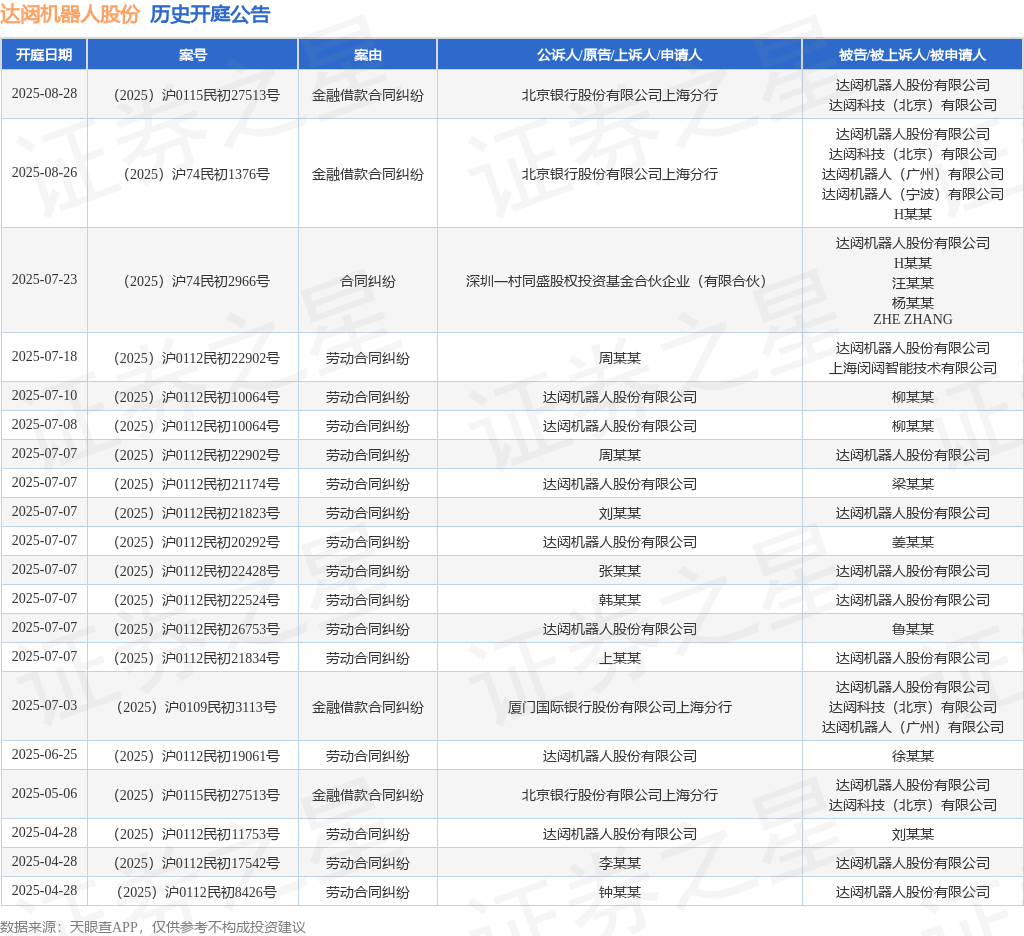Click the 劳动合同纠纷 cell in the 19061号 row
The width and height of the screenshot is (1024, 936).
[x=368, y=756]
